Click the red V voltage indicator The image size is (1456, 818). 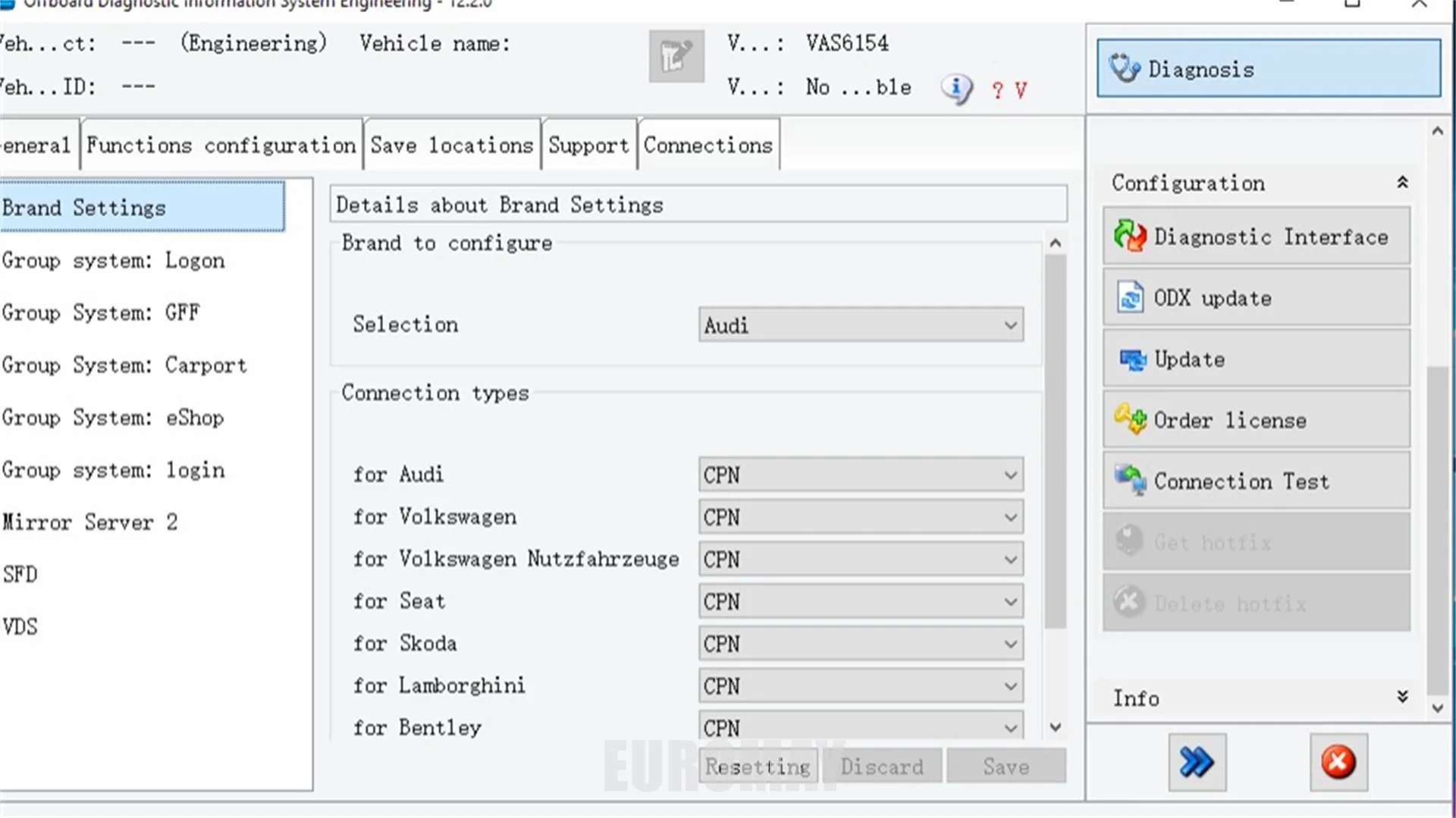pos(1021,90)
